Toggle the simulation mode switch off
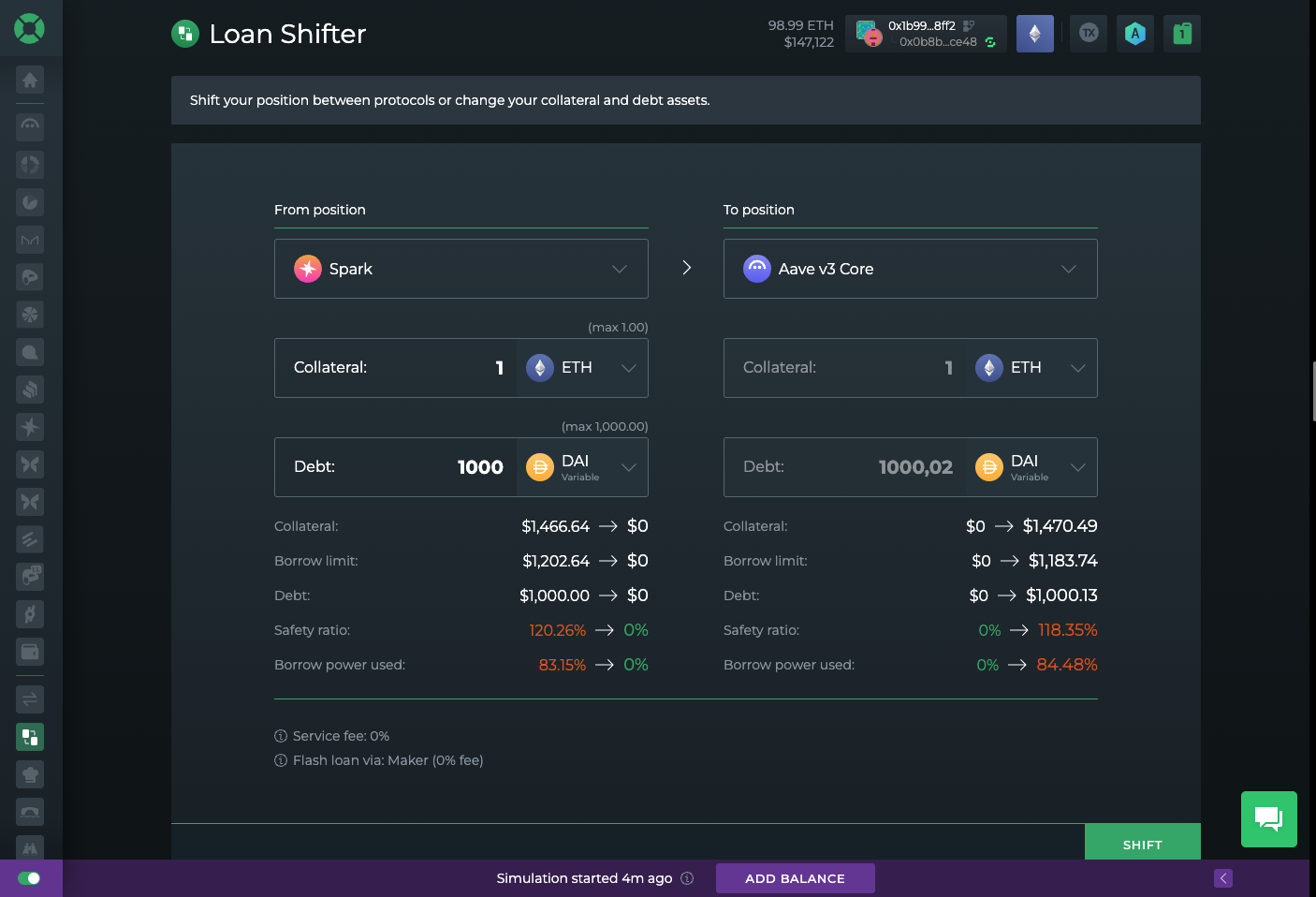The image size is (1316, 897). pos(29,878)
